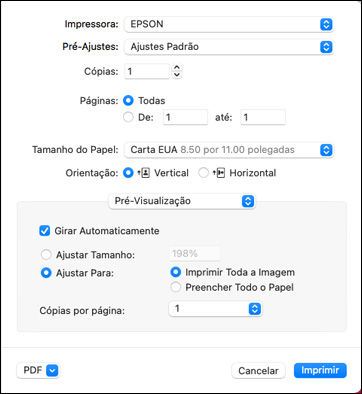Click the De starting page field
Image resolution: width=362 pixels, height=394 pixels.
point(185,117)
